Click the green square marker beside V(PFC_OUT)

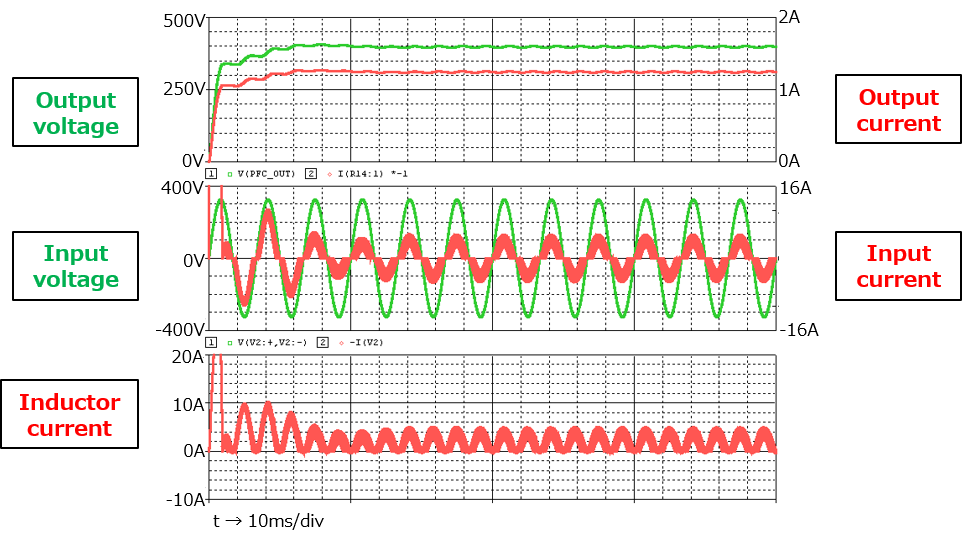230,174
